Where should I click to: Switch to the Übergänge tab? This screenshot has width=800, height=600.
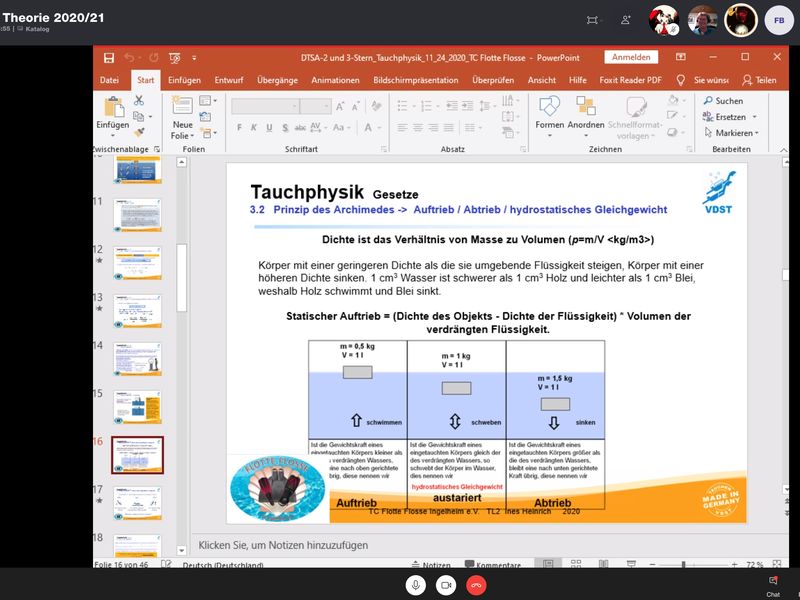pos(277,80)
